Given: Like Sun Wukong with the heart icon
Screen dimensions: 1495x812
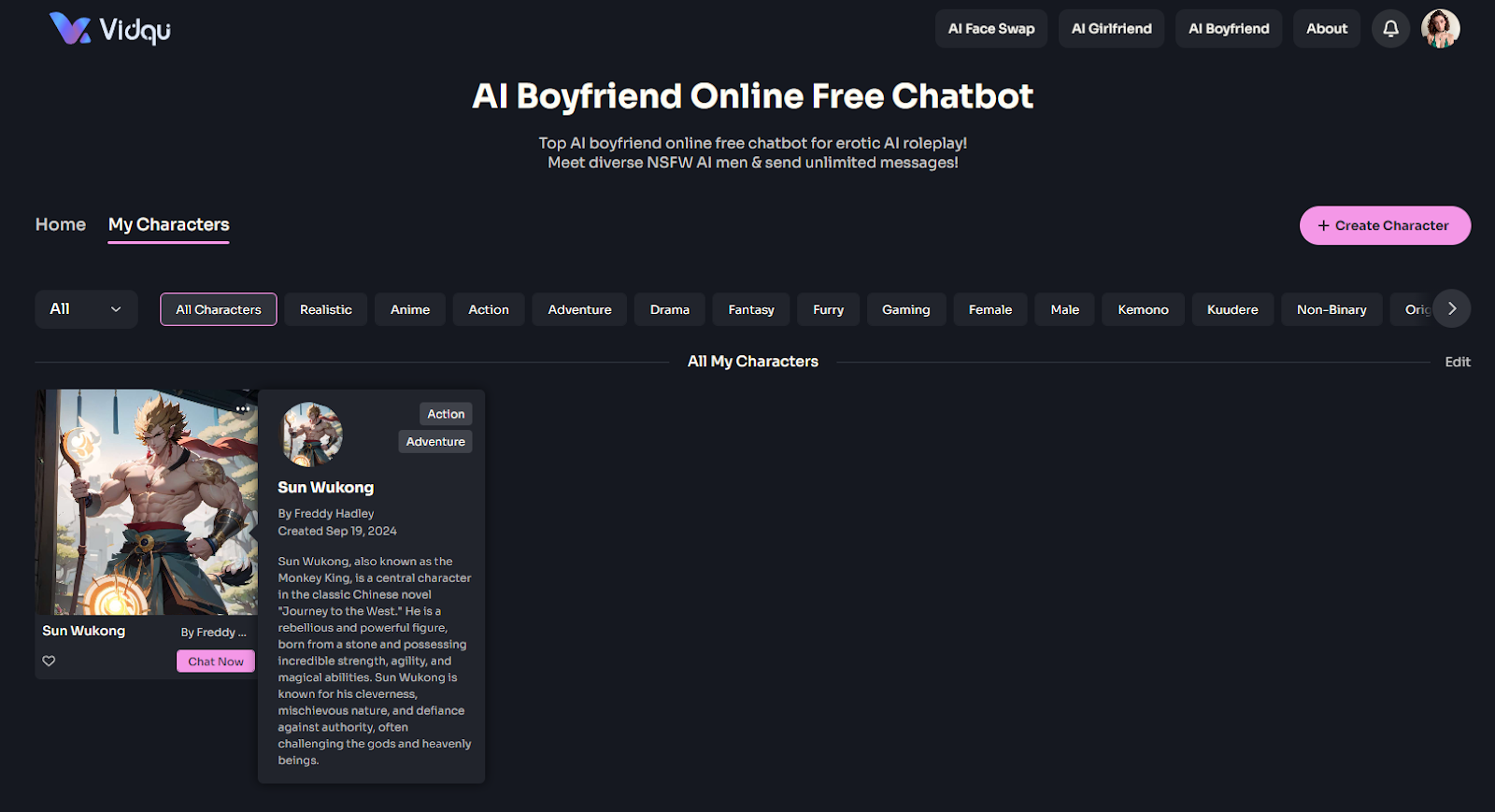Looking at the screenshot, I should point(49,661).
